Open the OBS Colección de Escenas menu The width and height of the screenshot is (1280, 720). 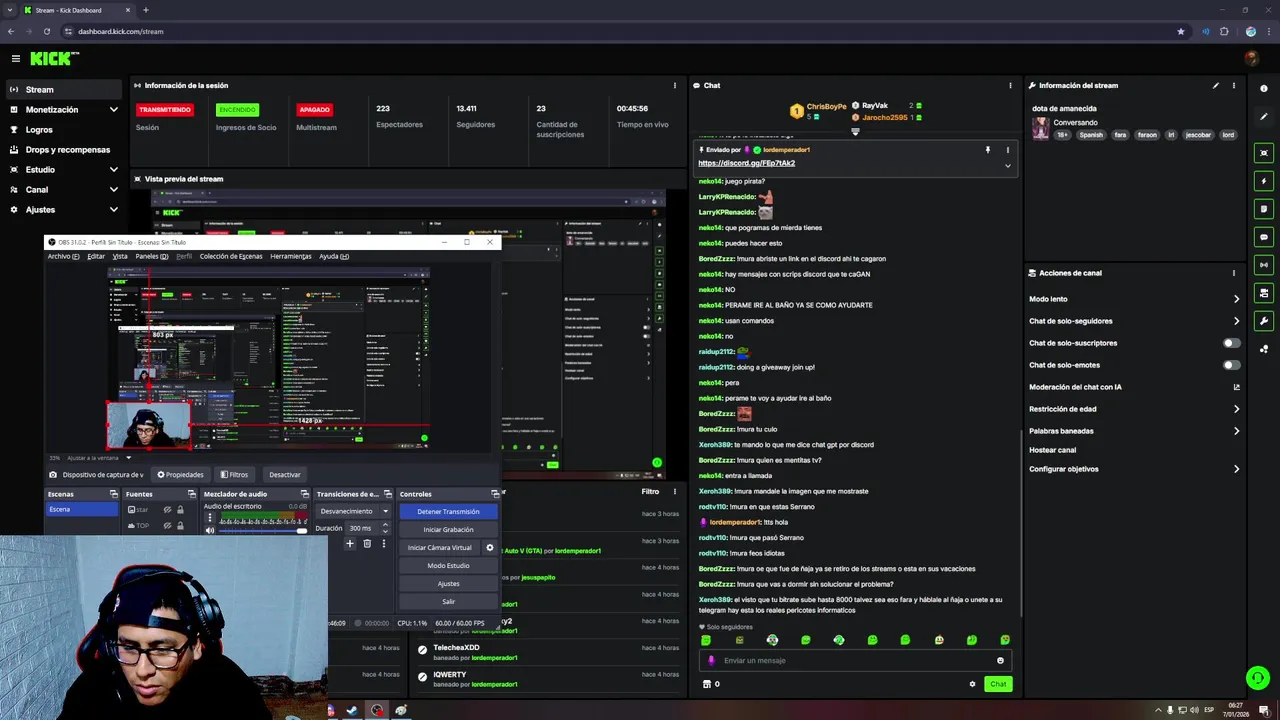pyautogui.click(x=231, y=256)
